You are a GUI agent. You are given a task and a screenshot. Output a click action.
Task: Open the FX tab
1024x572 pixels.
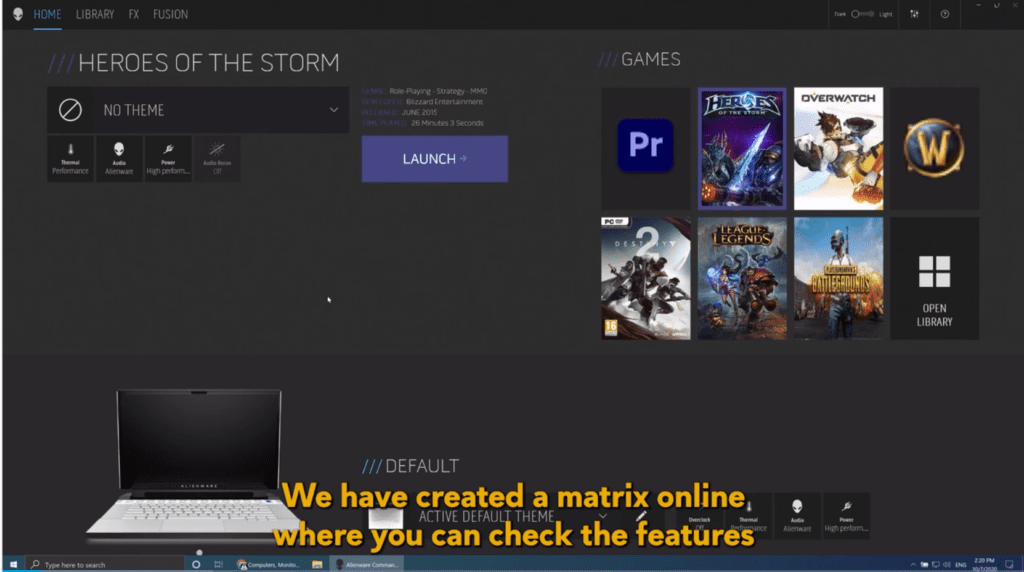tap(133, 14)
